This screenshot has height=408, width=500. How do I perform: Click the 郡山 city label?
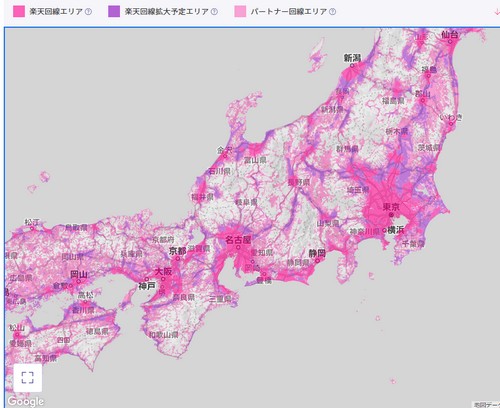pyautogui.click(x=423, y=94)
